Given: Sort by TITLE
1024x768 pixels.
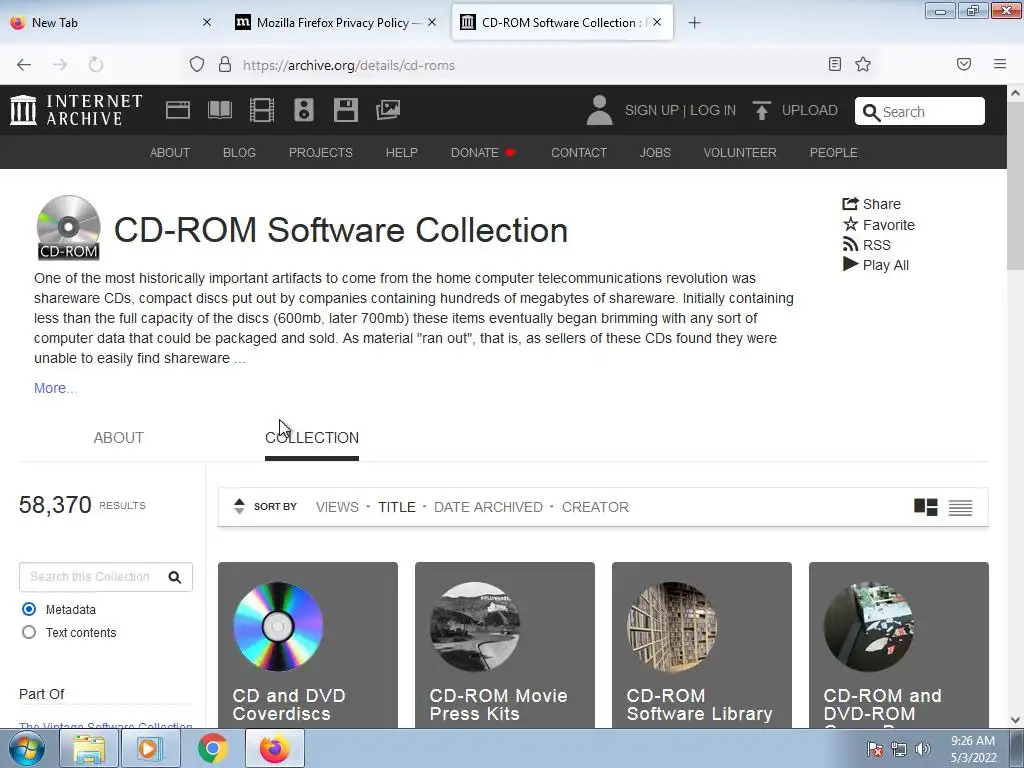Looking at the screenshot, I should click(396, 507).
